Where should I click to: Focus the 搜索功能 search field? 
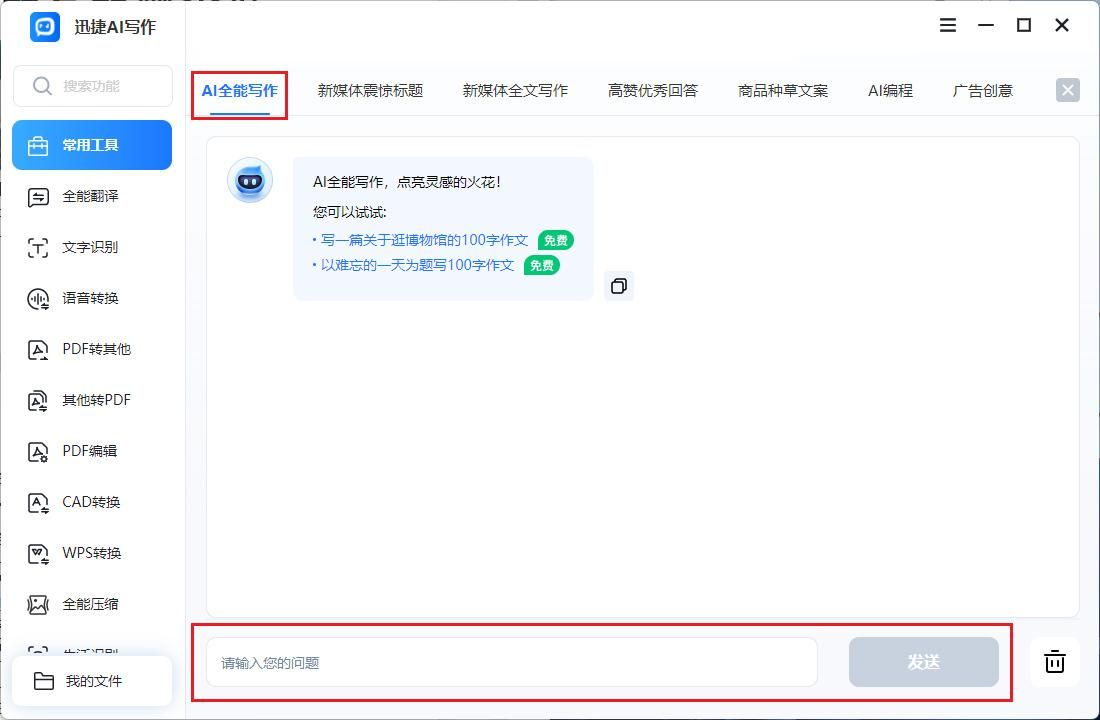[93, 86]
